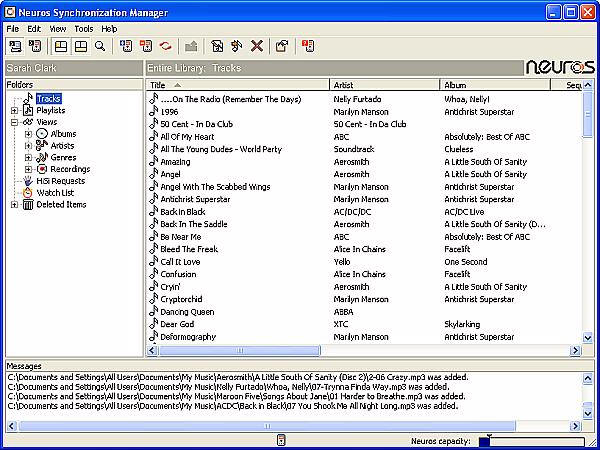The width and height of the screenshot is (600, 450).
Task: Collapse the Views tree node
Action: [x=14, y=122]
